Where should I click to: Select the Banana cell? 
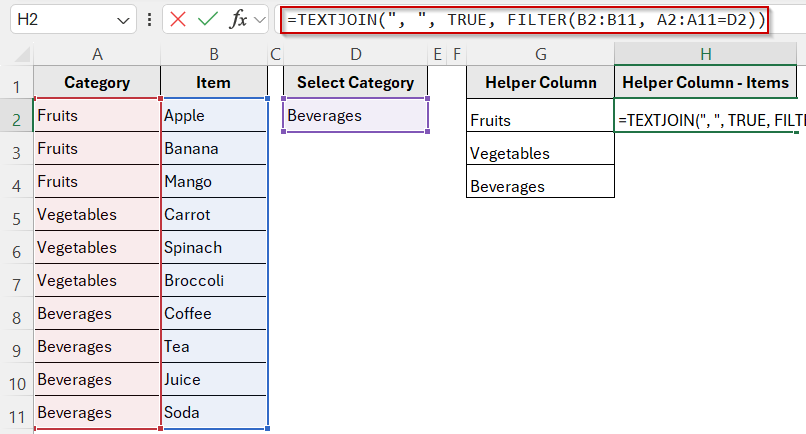[x=213, y=148]
